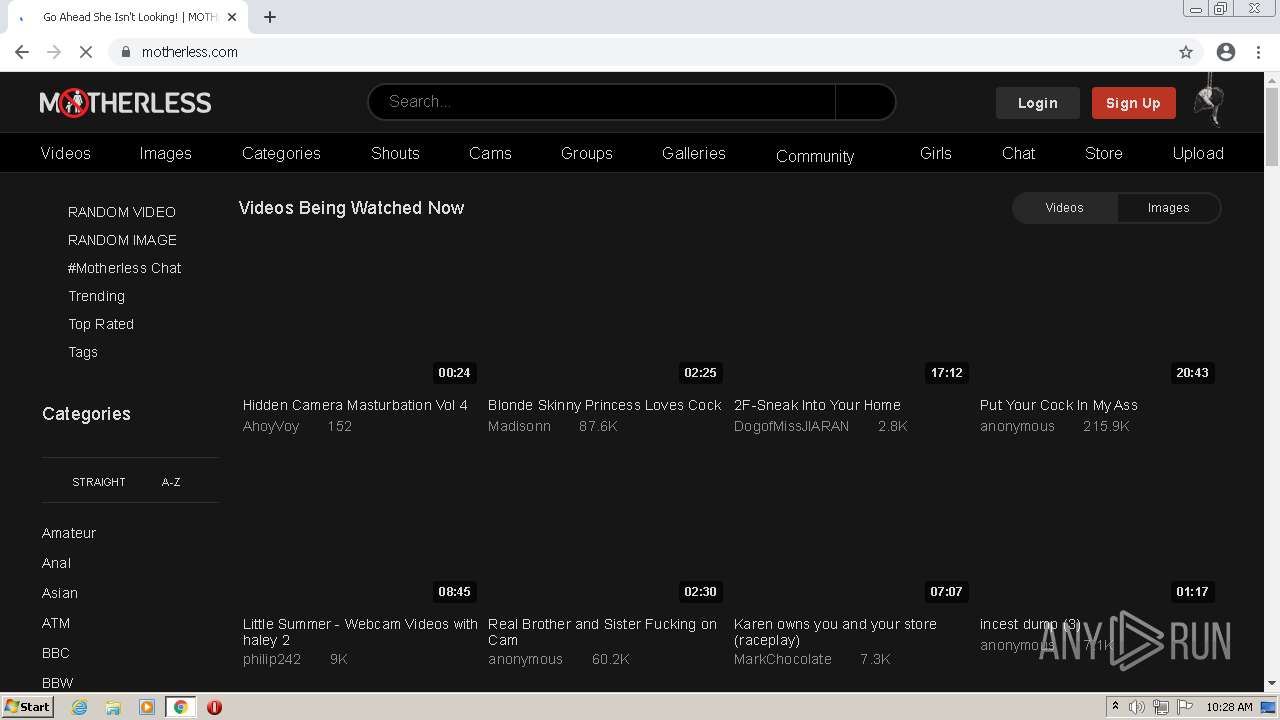Screen dimensions: 1280x720
Task: Click RANDOM IMAGE in sidebar
Action: 122,240
